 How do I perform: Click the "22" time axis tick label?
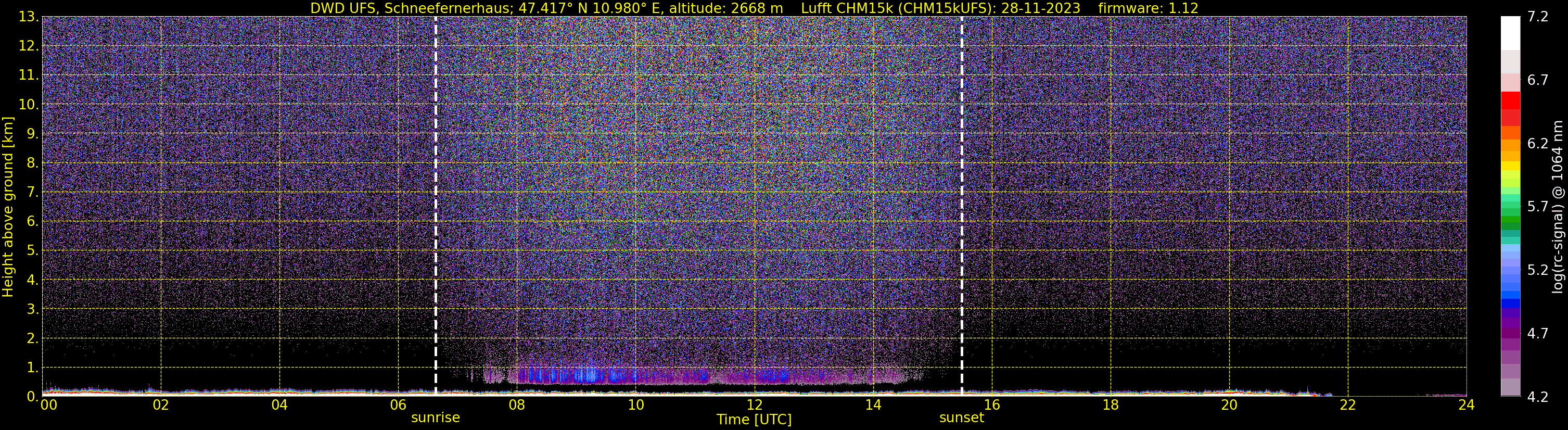point(1348,406)
